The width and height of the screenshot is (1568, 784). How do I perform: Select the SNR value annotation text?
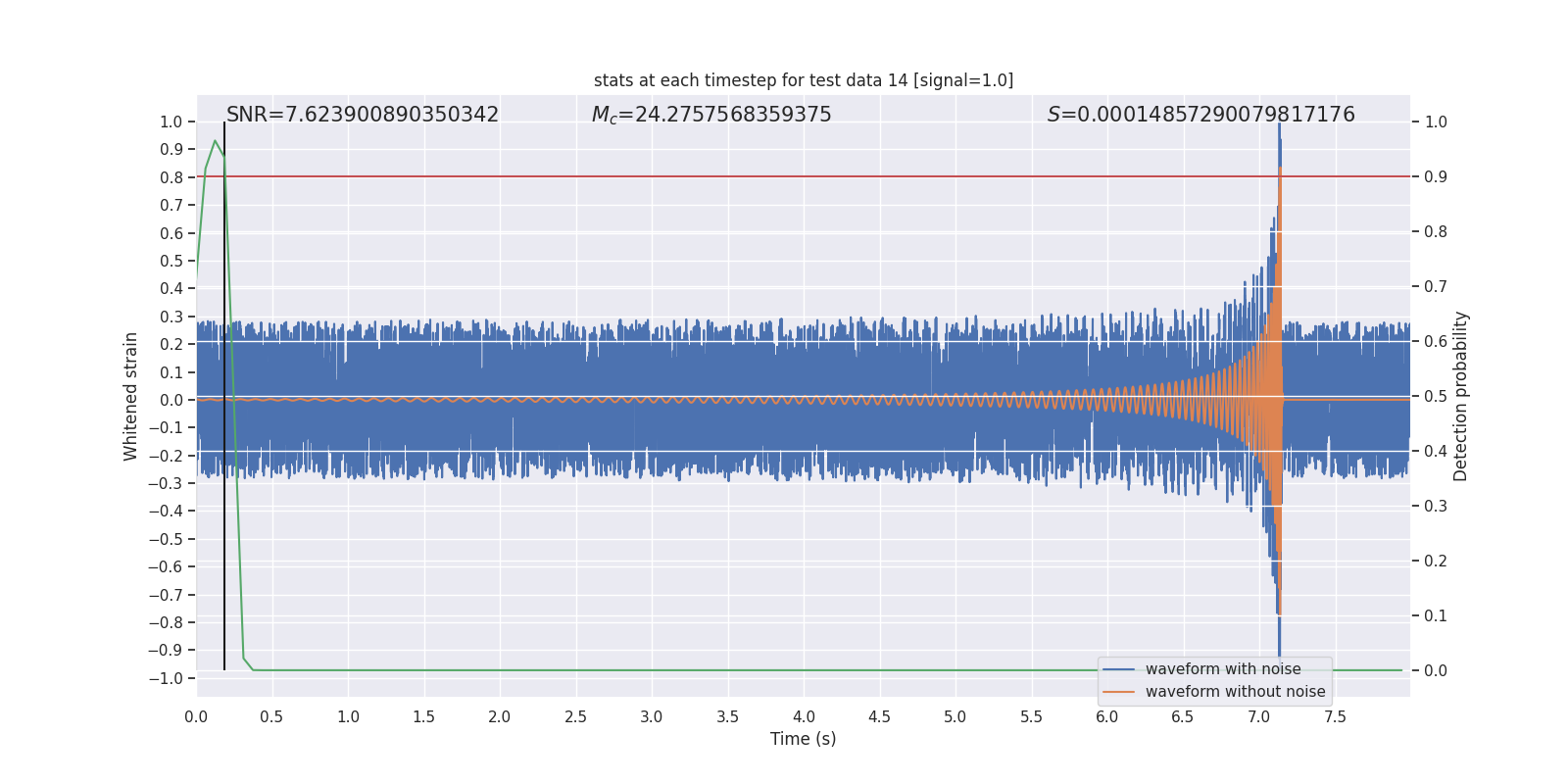click(x=362, y=115)
